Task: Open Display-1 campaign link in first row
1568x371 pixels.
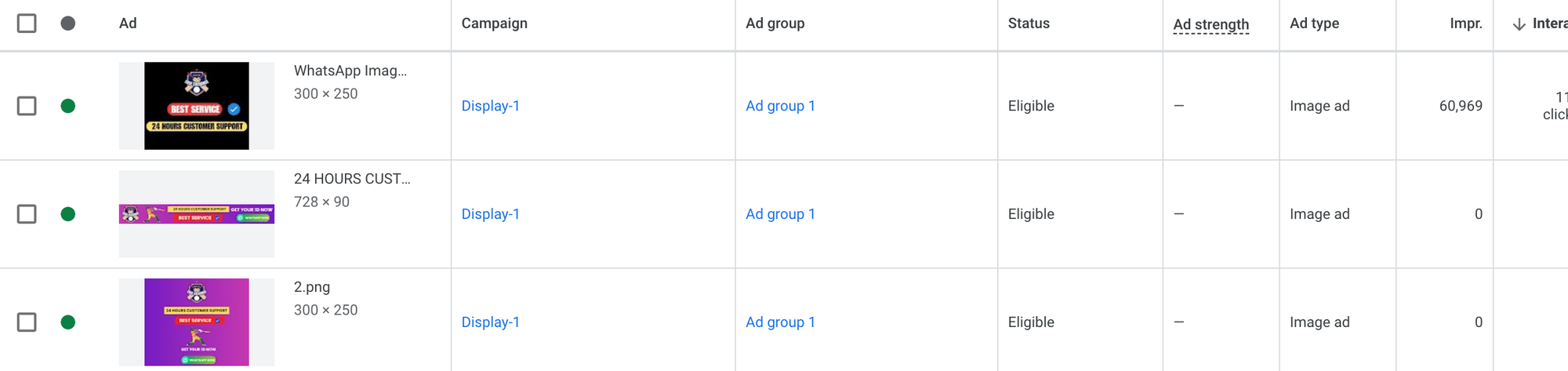Action: pyautogui.click(x=491, y=106)
